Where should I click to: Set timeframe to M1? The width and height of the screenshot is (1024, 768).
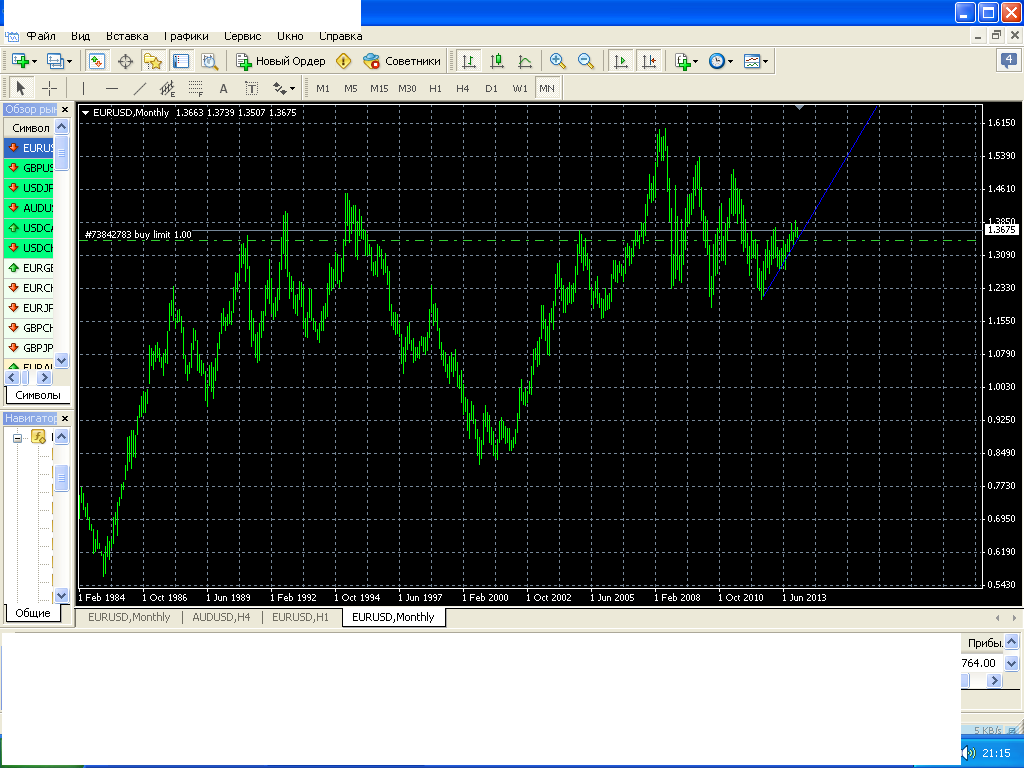pos(323,88)
